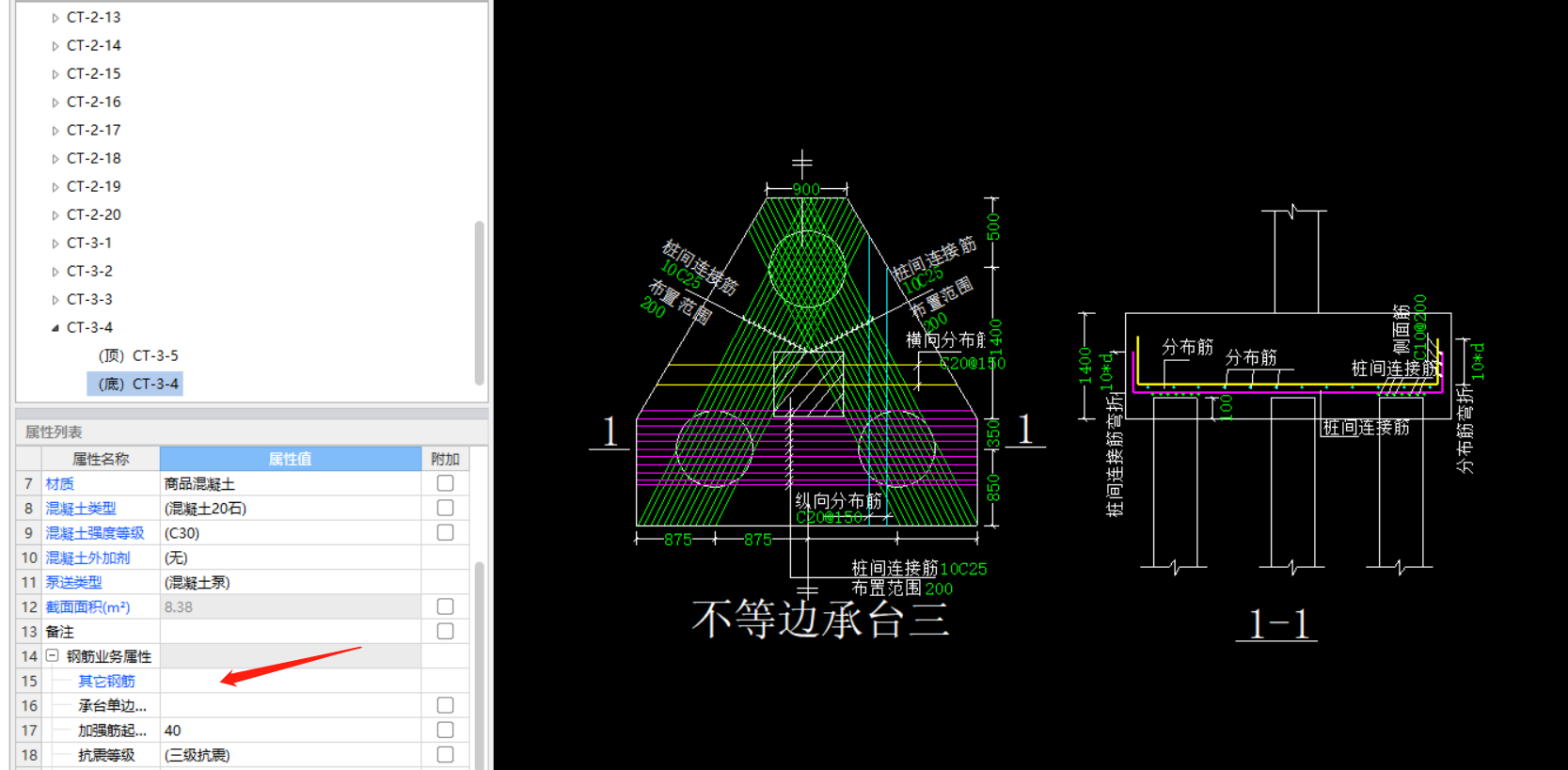Edit the (混凝土泵) value cell
Viewport: 1568px width, 770px height.
[x=291, y=582]
